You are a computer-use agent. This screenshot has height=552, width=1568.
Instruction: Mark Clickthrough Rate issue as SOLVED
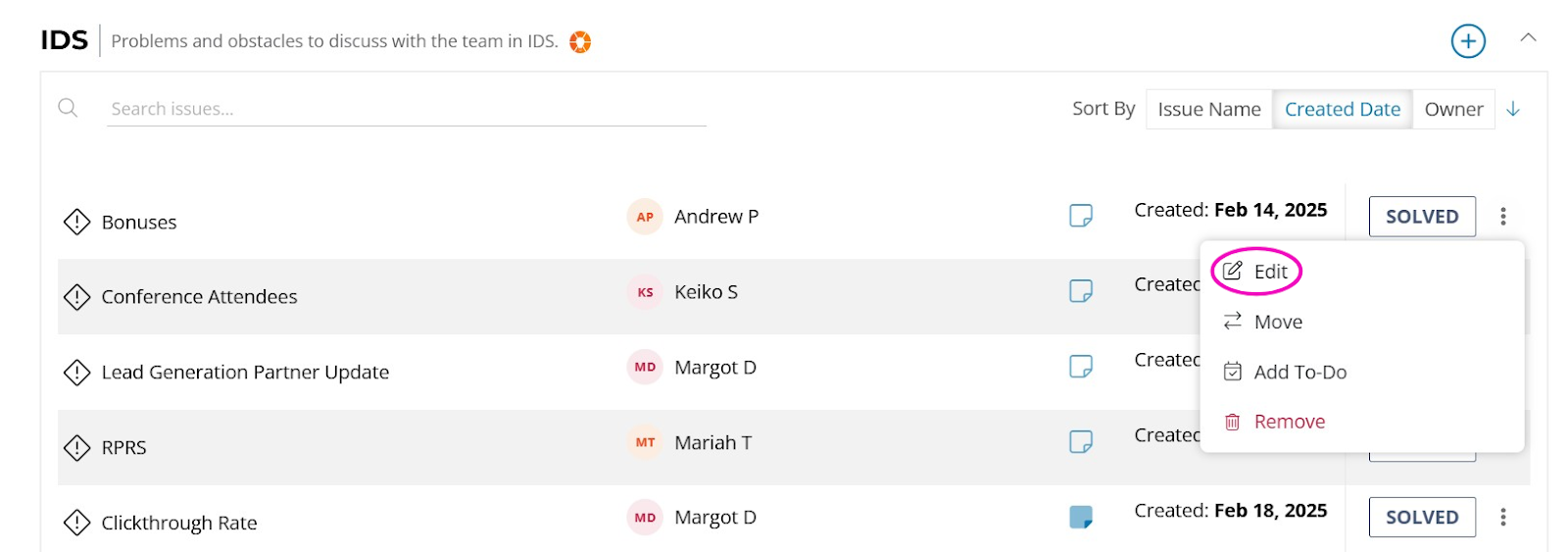click(1422, 517)
